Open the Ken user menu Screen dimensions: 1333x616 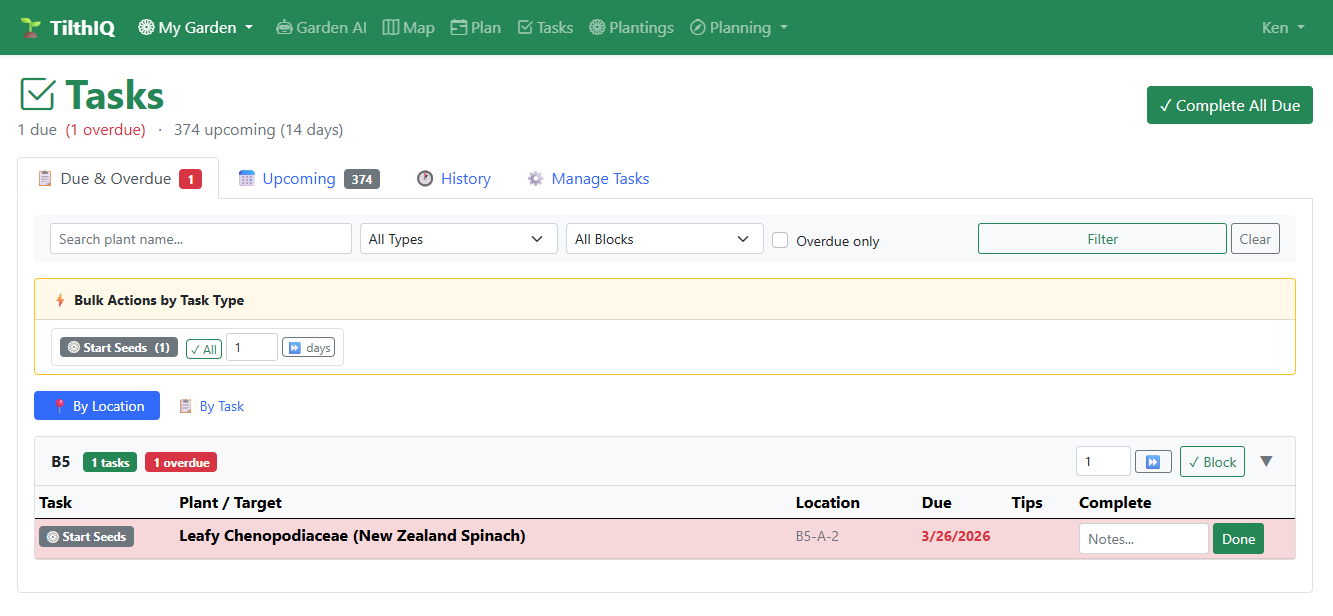pyautogui.click(x=1283, y=27)
